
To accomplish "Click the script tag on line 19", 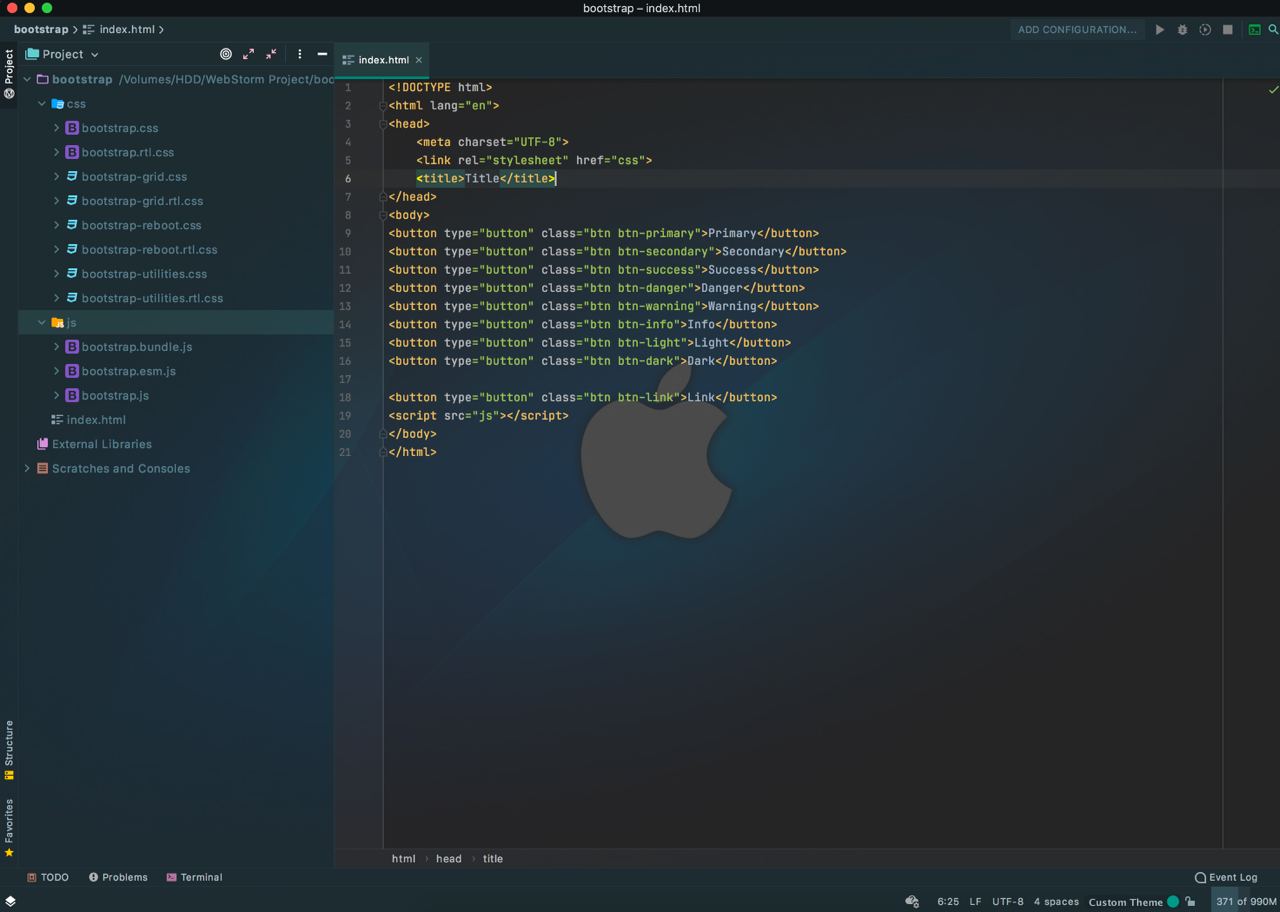I will pyautogui.click(x=478, y=415).
